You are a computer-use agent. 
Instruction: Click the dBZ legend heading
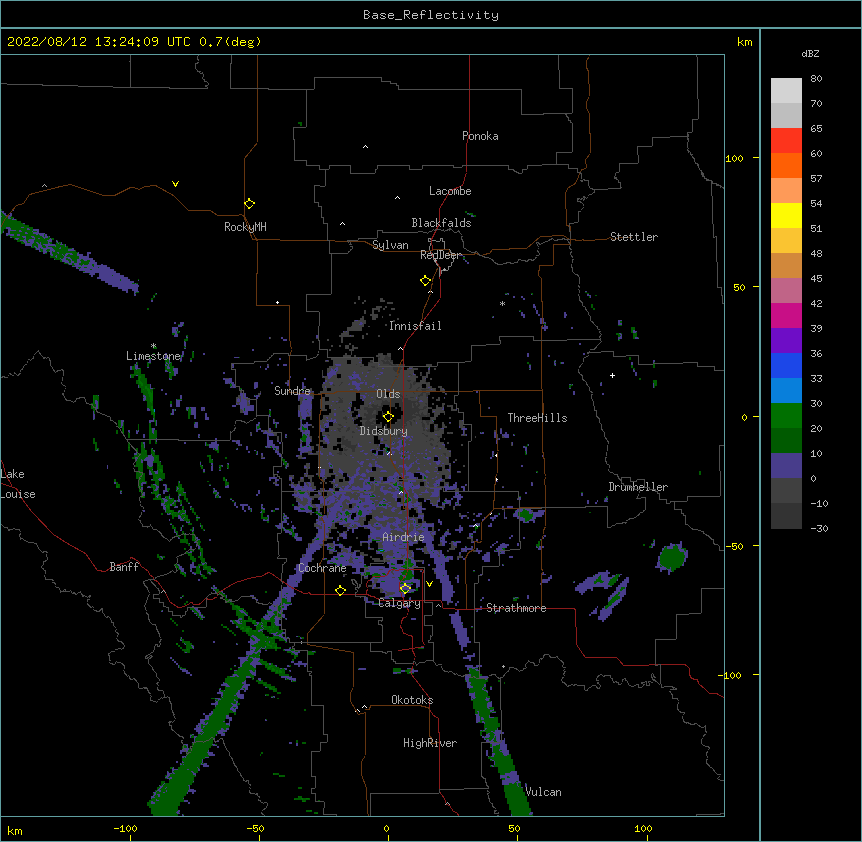pyautogui.click(x=810, y=53)
